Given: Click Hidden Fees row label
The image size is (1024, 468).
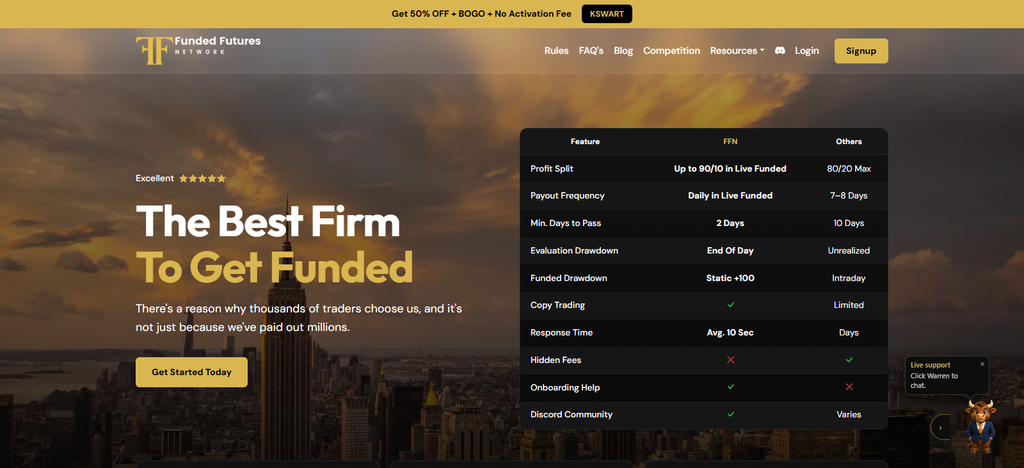Looking at the screenshot, I should coord(556,360).
